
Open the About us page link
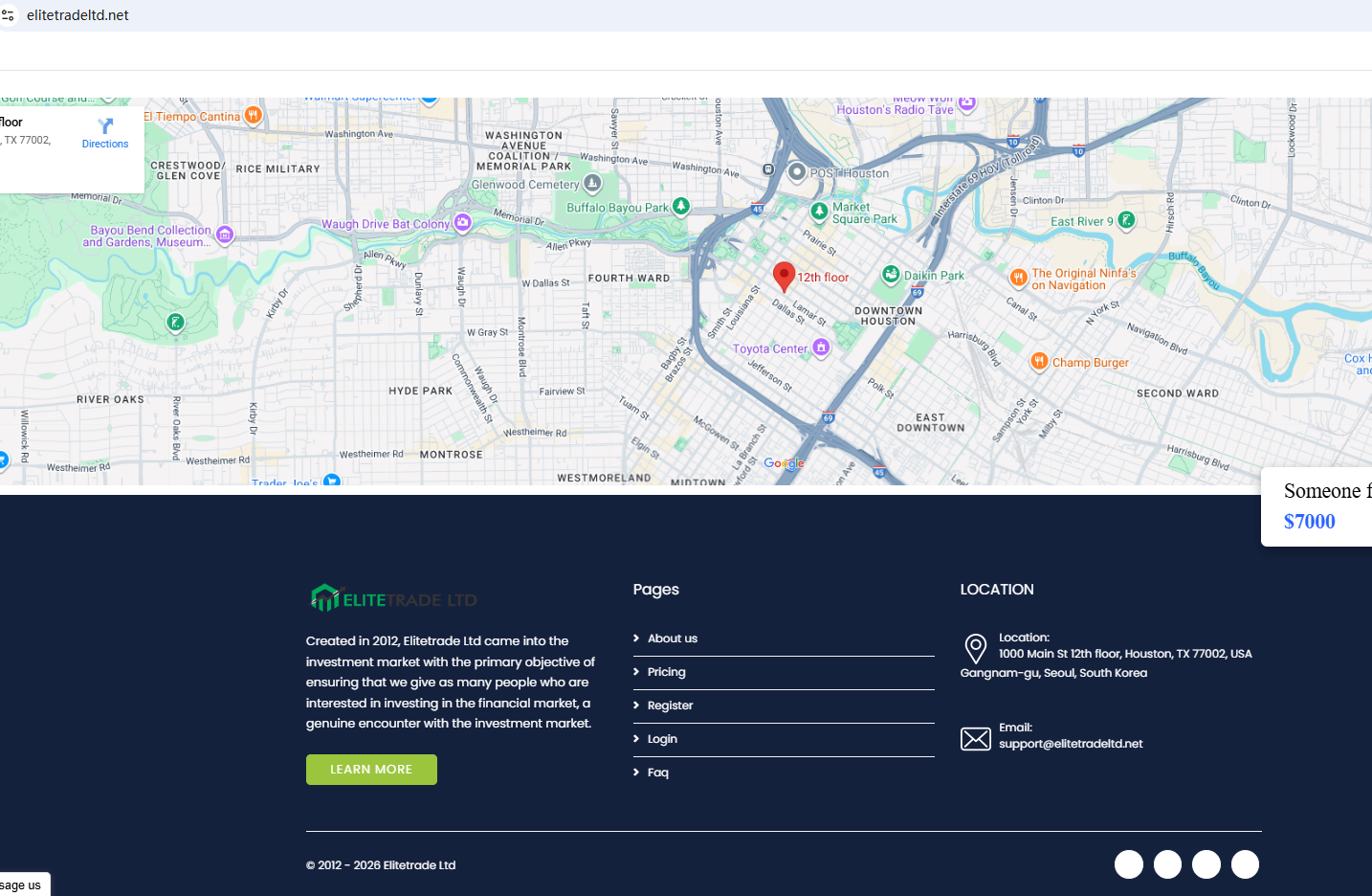[x=672, y=638]
